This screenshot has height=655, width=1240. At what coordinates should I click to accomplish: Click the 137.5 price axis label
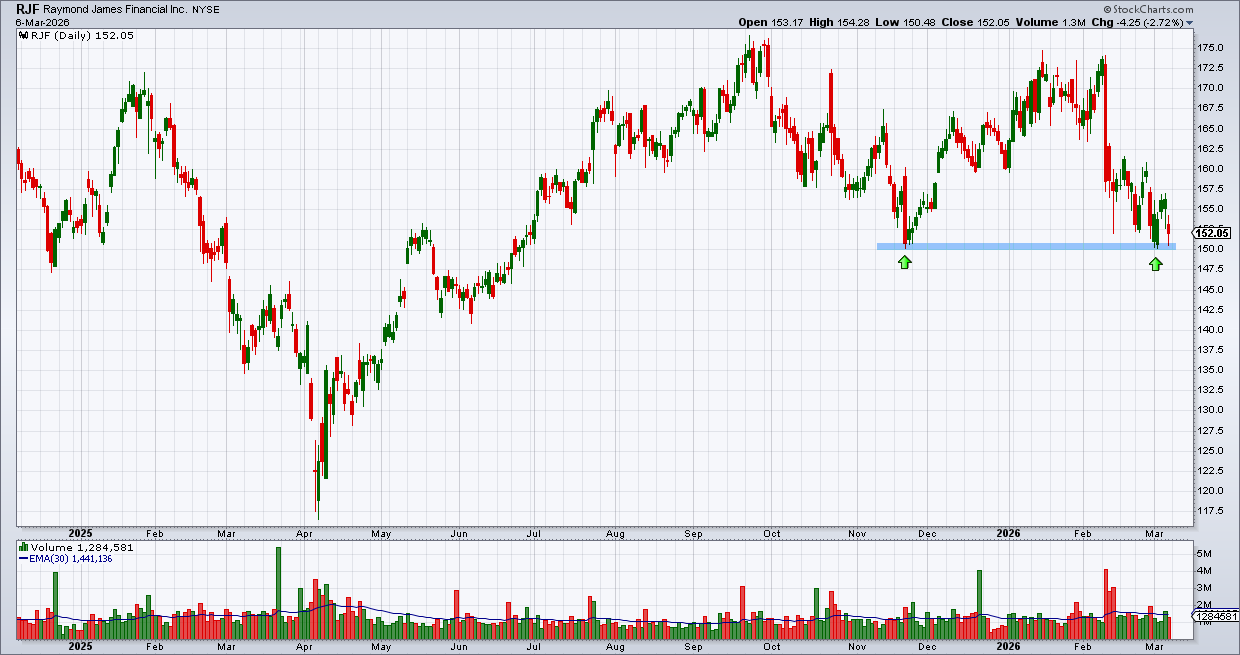1211,349
